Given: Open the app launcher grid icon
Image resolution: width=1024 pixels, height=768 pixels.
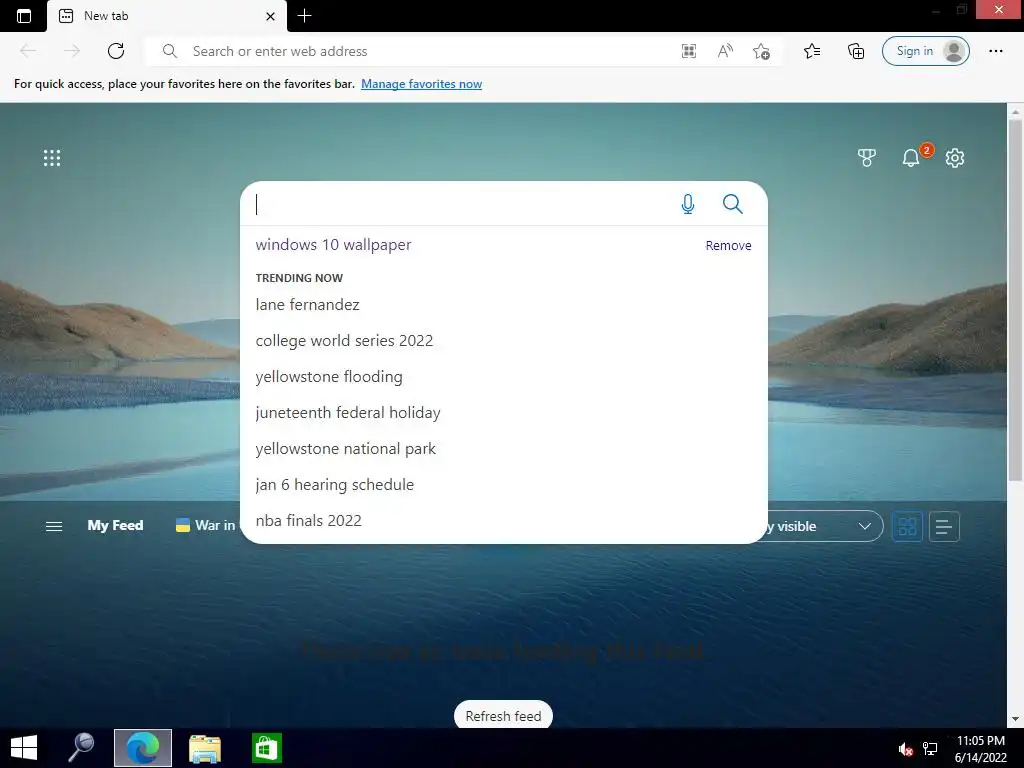Looking at the screenshot, I should (52, 158).
